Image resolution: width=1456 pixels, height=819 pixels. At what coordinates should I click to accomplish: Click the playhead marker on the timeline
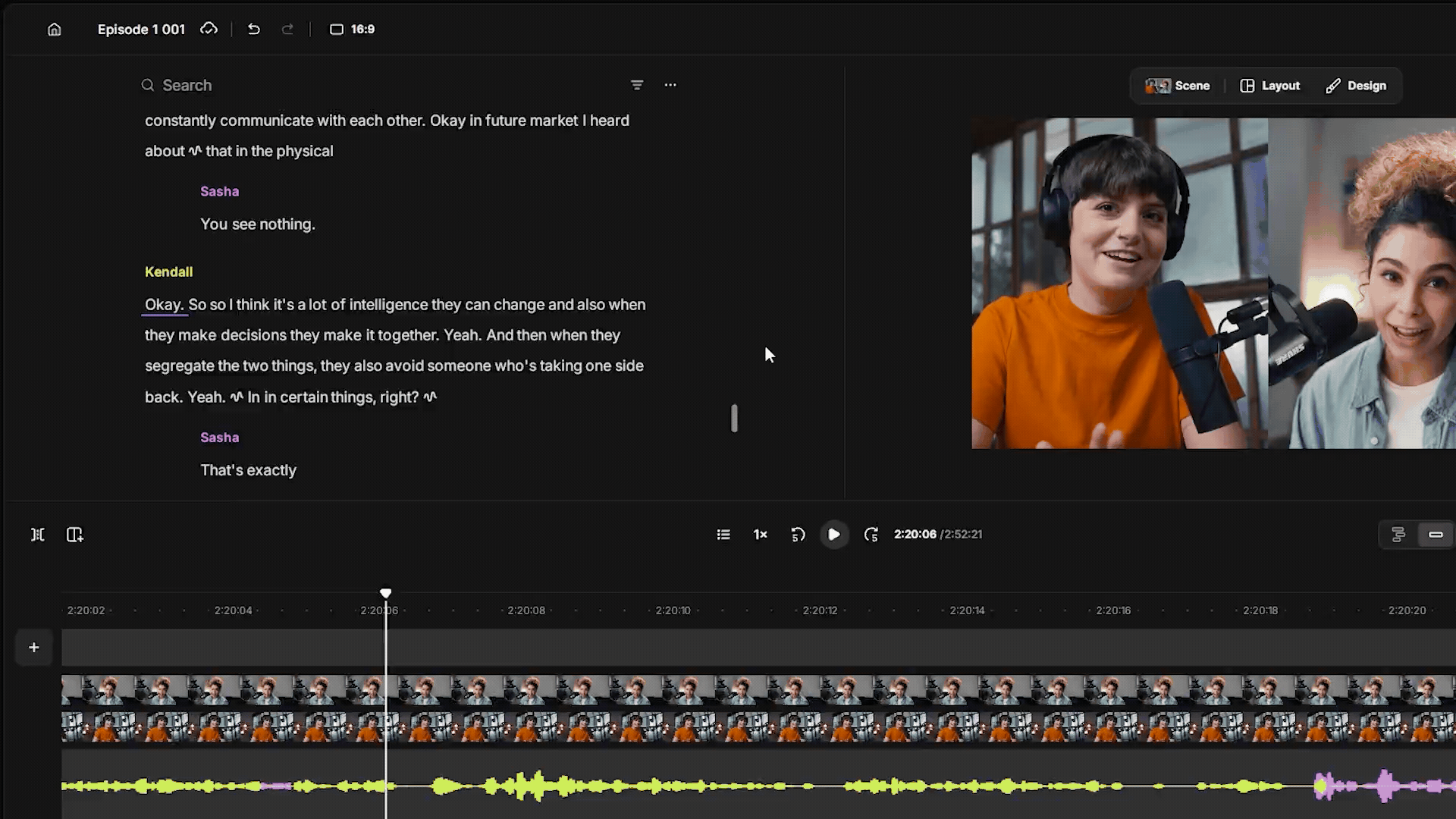tap(386, 593)
